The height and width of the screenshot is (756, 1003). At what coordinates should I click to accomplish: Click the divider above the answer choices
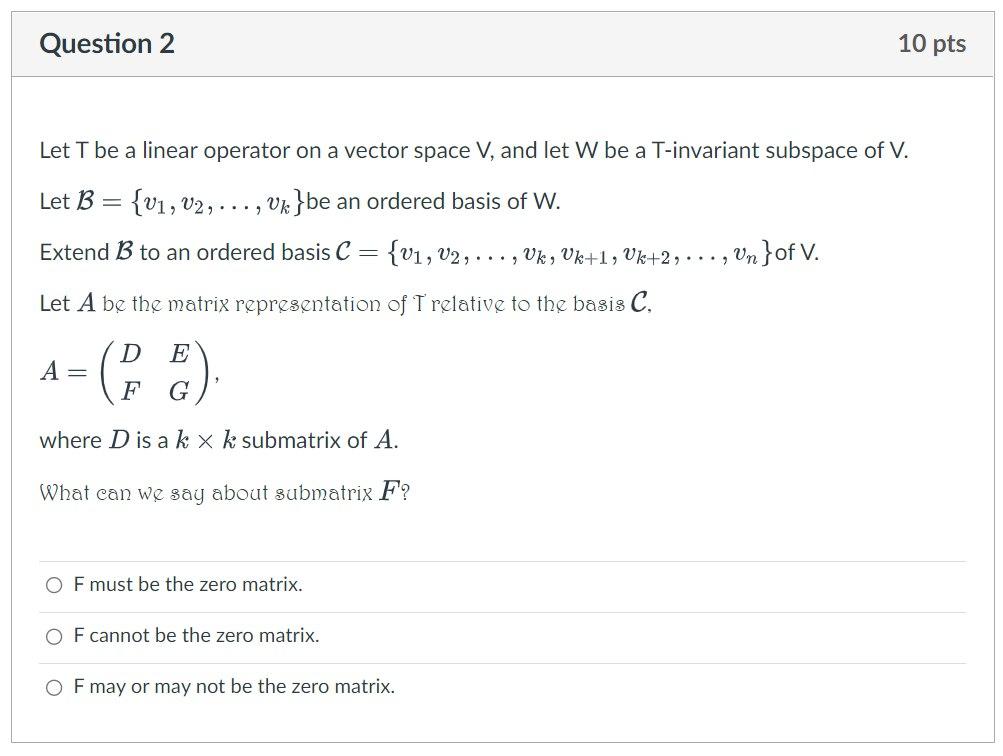[500, 559]
